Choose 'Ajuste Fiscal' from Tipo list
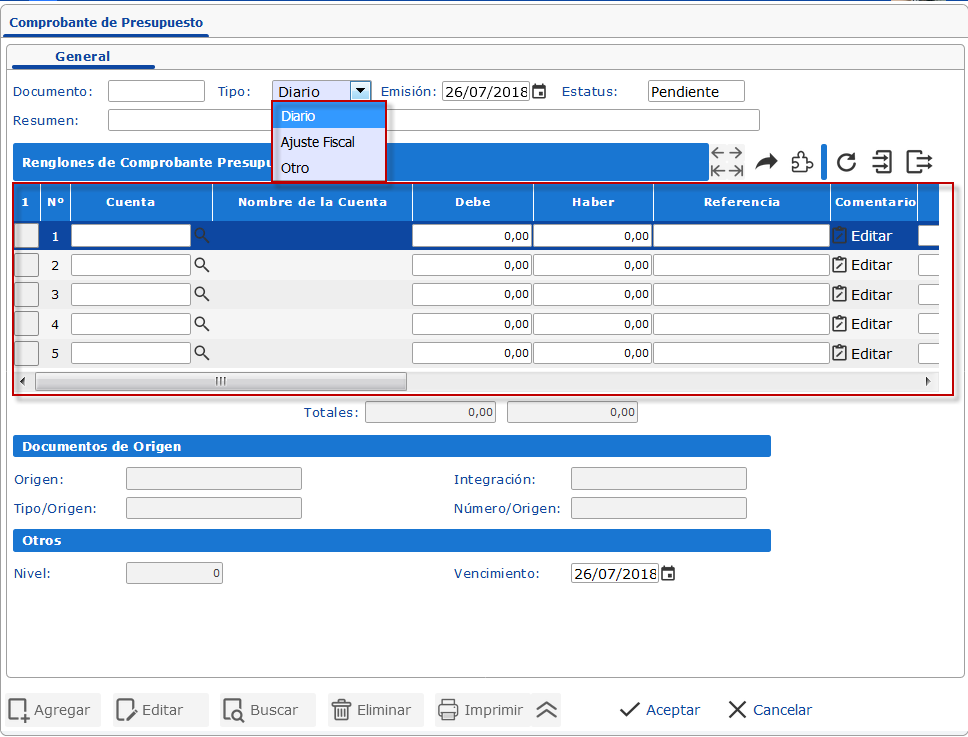Image resolution: width=968 pixels, height=737 pixels. [x=318, y=142]
